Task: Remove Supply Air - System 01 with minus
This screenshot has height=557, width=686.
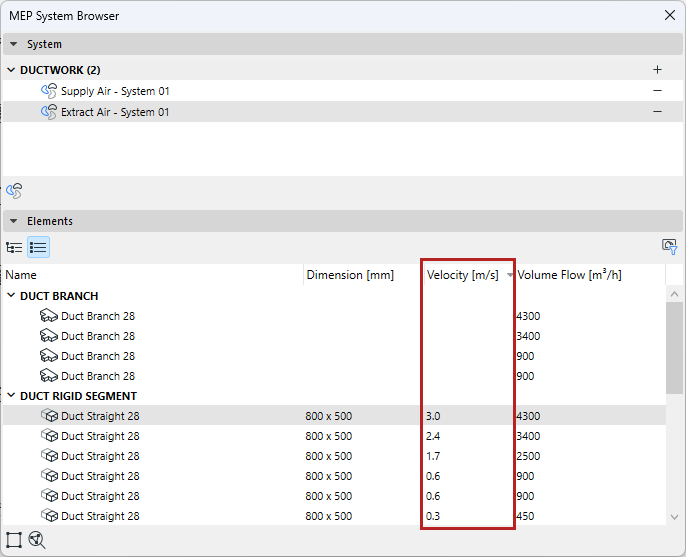Action: (657, 91)
